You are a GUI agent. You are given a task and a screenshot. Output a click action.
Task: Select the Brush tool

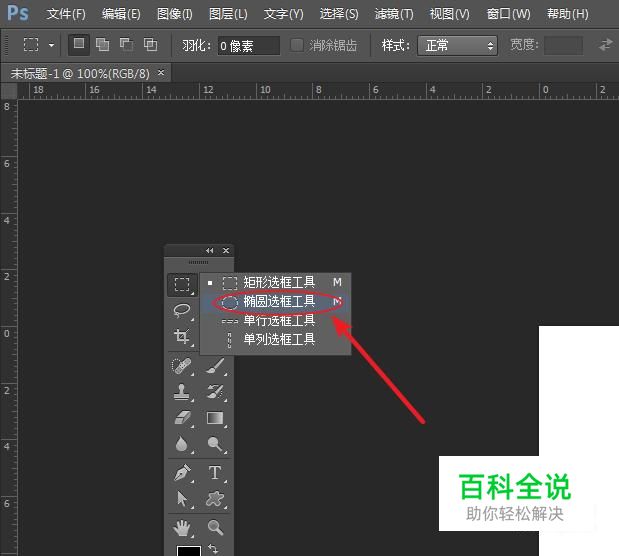coord(215,366)
